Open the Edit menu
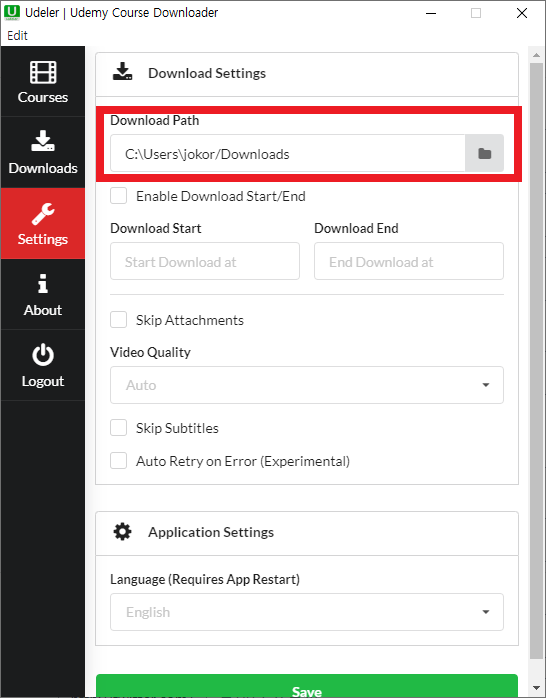 pos(17,35)
